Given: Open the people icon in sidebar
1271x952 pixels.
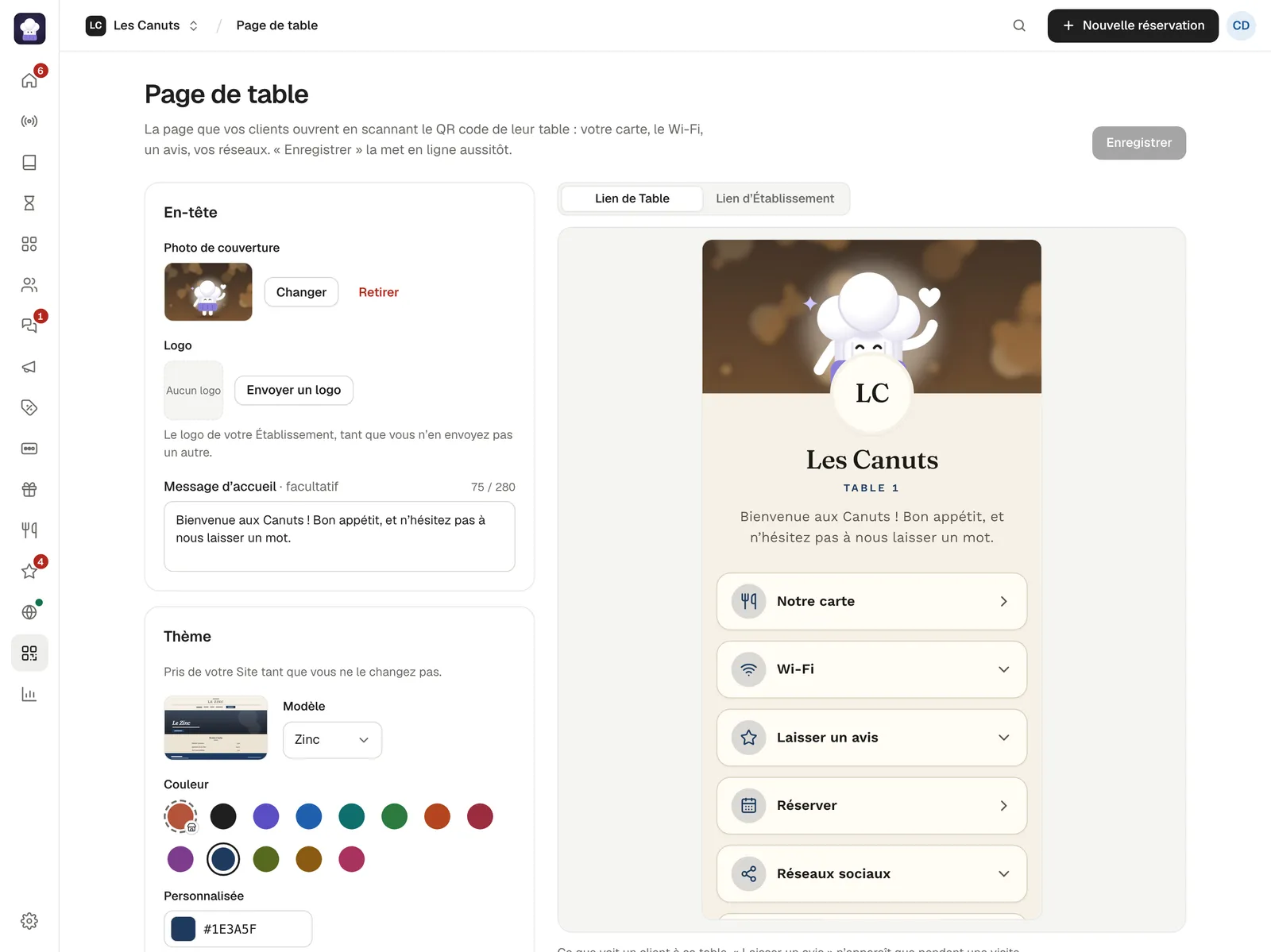Looking at the screenshot, I should tap(29, 285).
